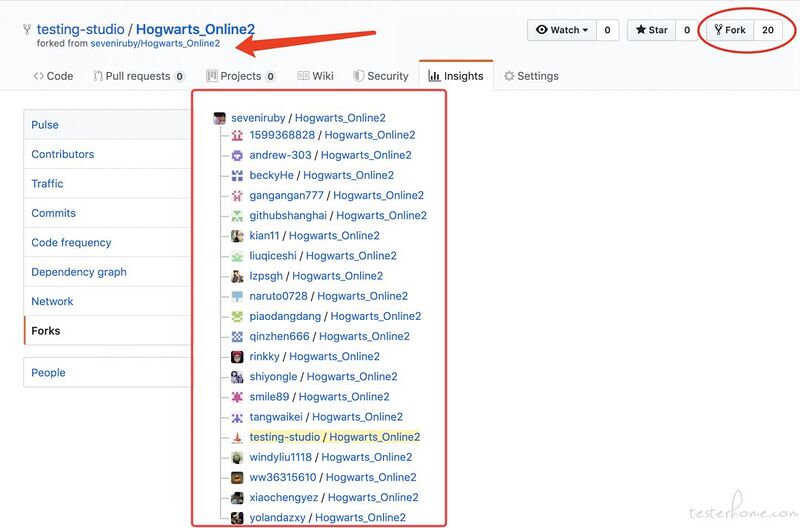Image resolution: width=800 pixels, height=528 pixels.
Task: Open andrew-303 user link
Action: click(x=280, y=155)
